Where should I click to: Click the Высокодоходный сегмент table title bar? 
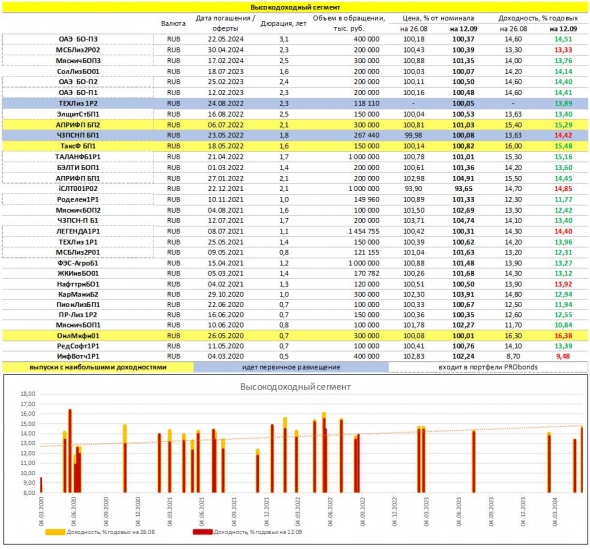(x=295, y=7)
